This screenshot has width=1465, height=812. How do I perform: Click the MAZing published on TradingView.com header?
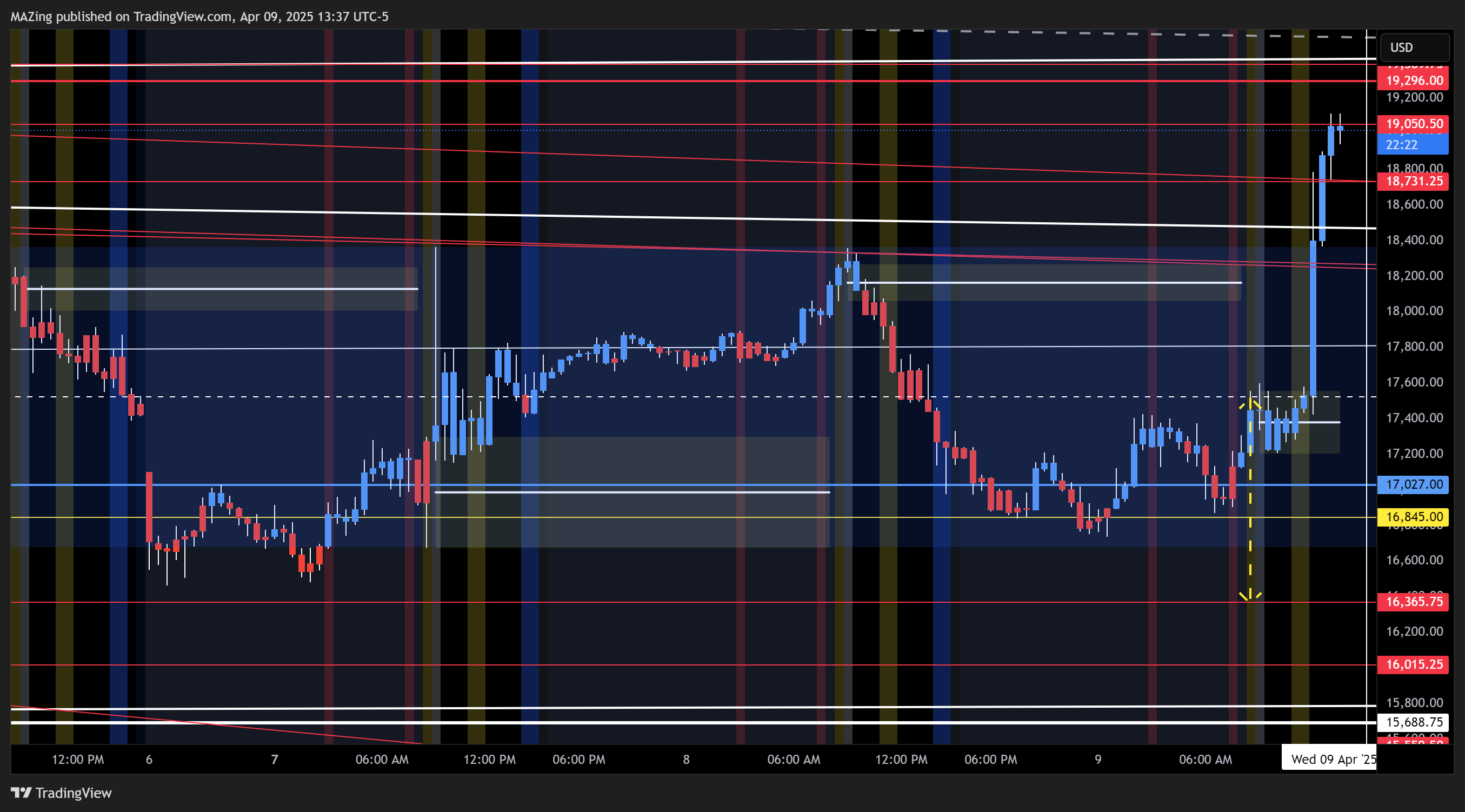click(x=199, y=17)
